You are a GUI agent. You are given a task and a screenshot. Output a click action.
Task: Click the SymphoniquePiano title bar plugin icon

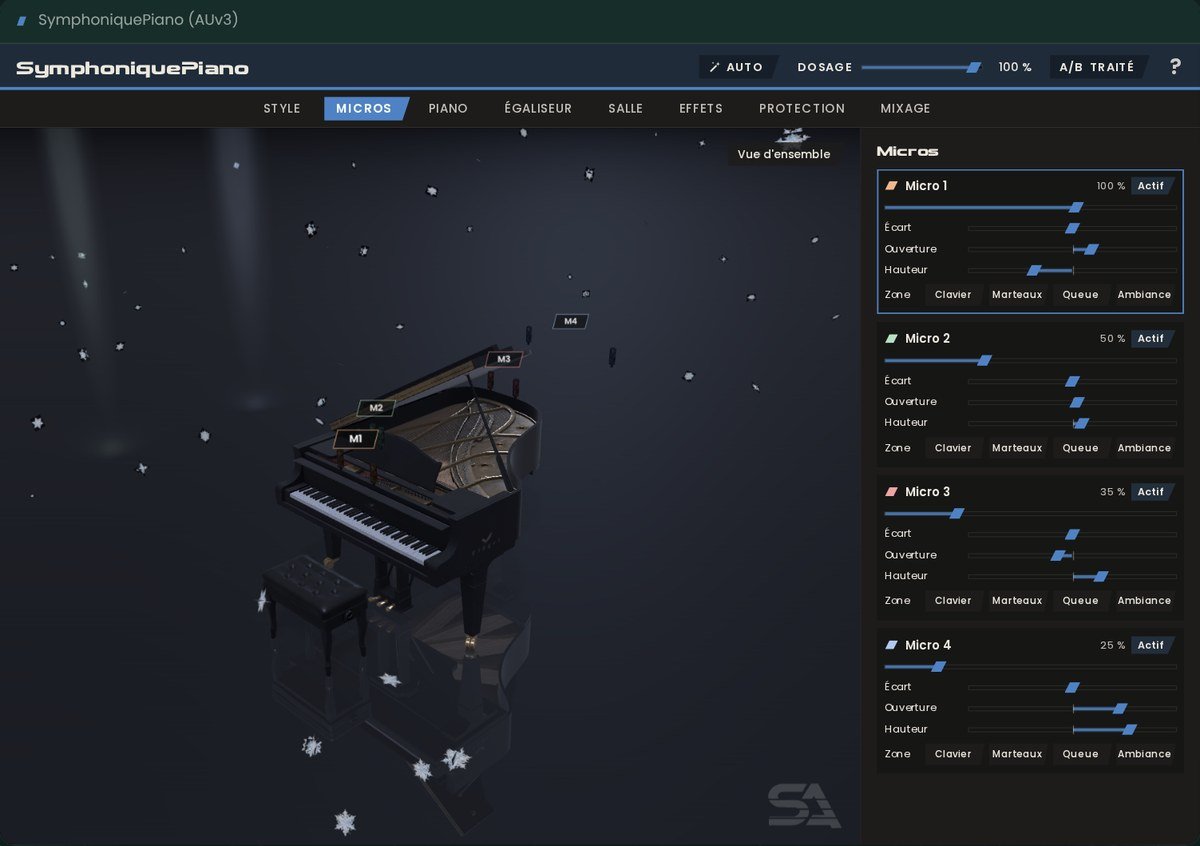coord(22,20)
